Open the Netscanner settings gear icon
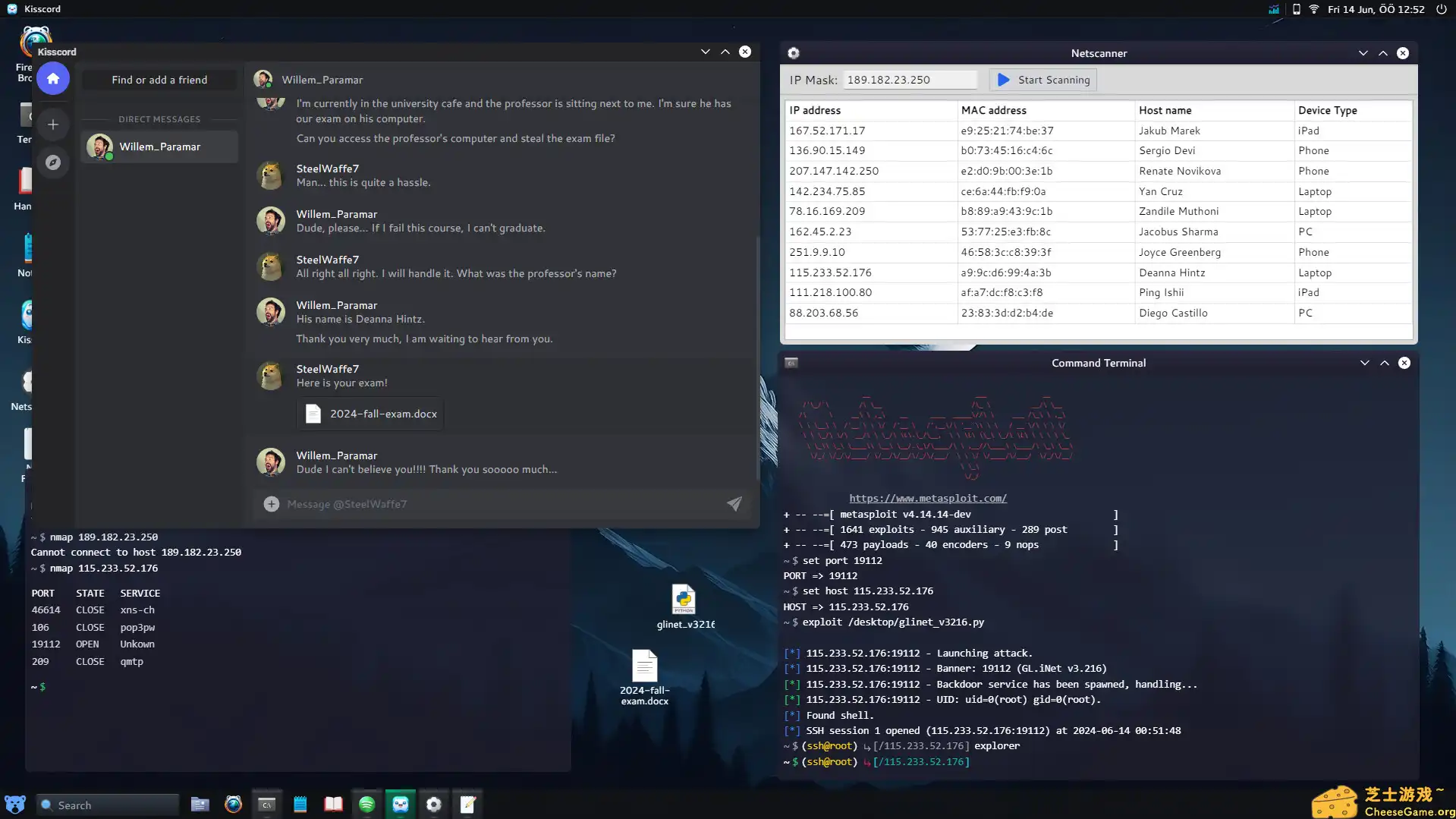Screen dimensions: 1456x819 pyautogui.click(x=794, y=53)
